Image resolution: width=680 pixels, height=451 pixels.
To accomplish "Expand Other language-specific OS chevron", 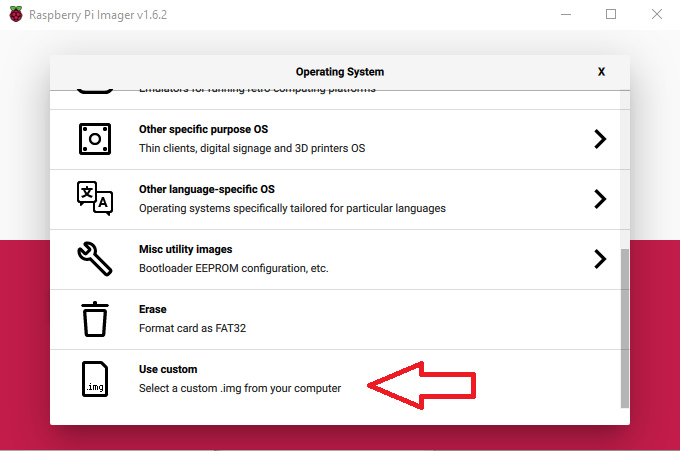I will click(600, 199).
